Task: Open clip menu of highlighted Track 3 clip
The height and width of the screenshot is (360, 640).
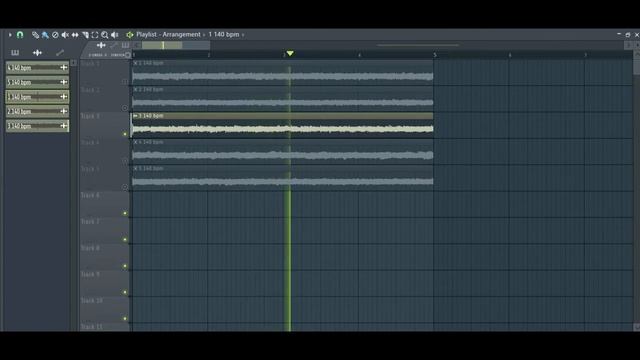Action: [x=136, y=116]
